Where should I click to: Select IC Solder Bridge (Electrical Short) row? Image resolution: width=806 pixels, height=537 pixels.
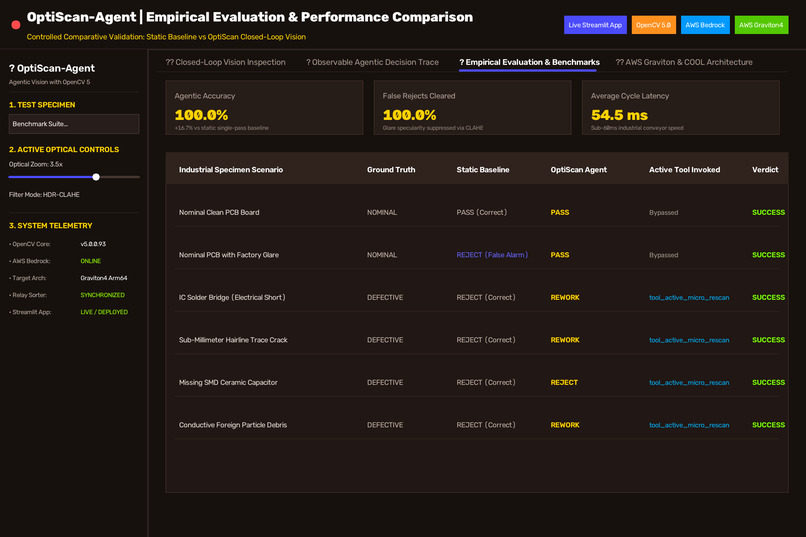(477, 298)
